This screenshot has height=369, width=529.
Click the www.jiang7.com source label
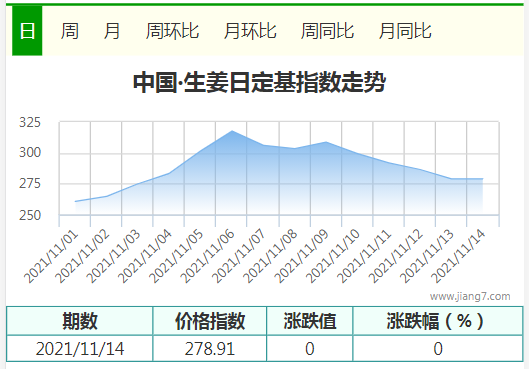tap(470, 296)
